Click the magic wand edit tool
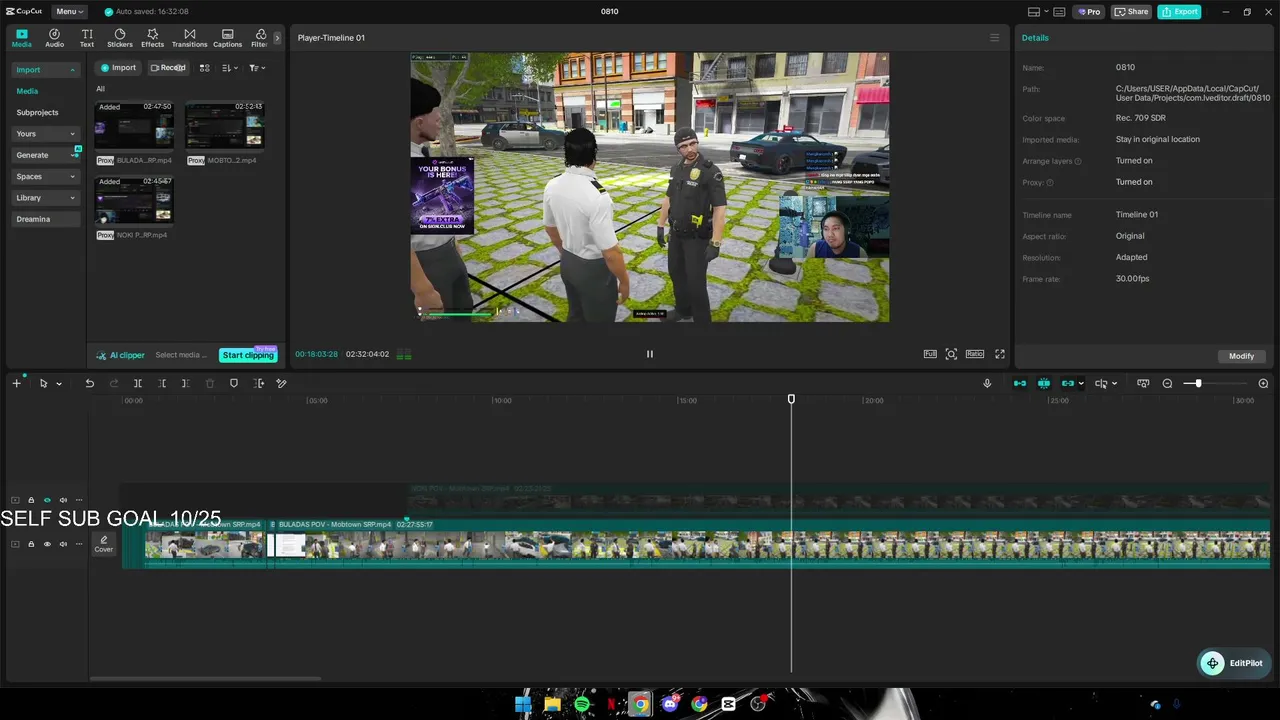 click(282, 384)
